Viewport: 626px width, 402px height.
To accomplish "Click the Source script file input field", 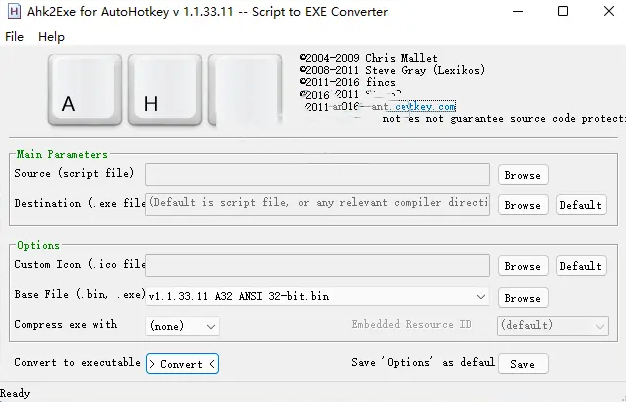I will 317,174.
